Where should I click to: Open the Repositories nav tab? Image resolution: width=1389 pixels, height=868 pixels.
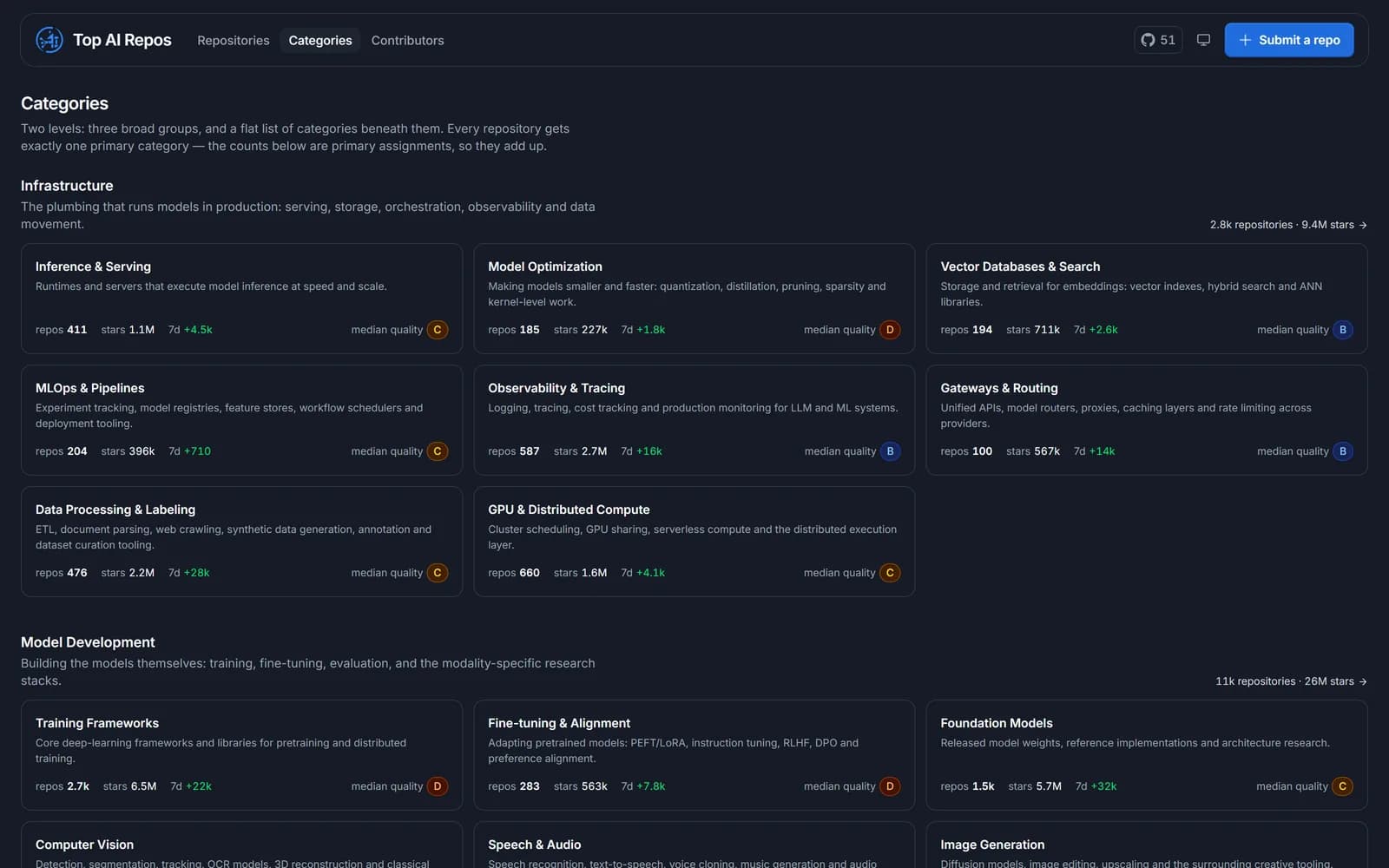pyautogui.click(x=234, y=40)
